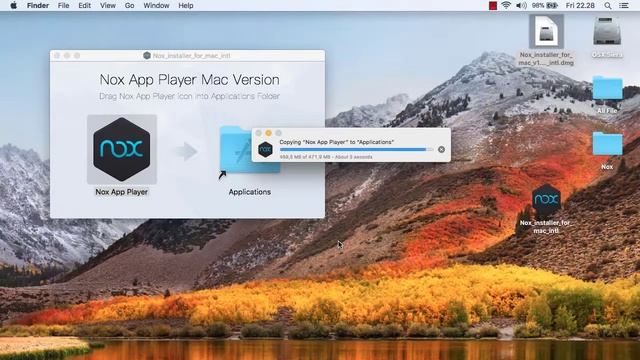This screenshot has height=360, width=640.
Task: Close the Nox installer window
Action: pyautogui.click(x=57, y=56)
